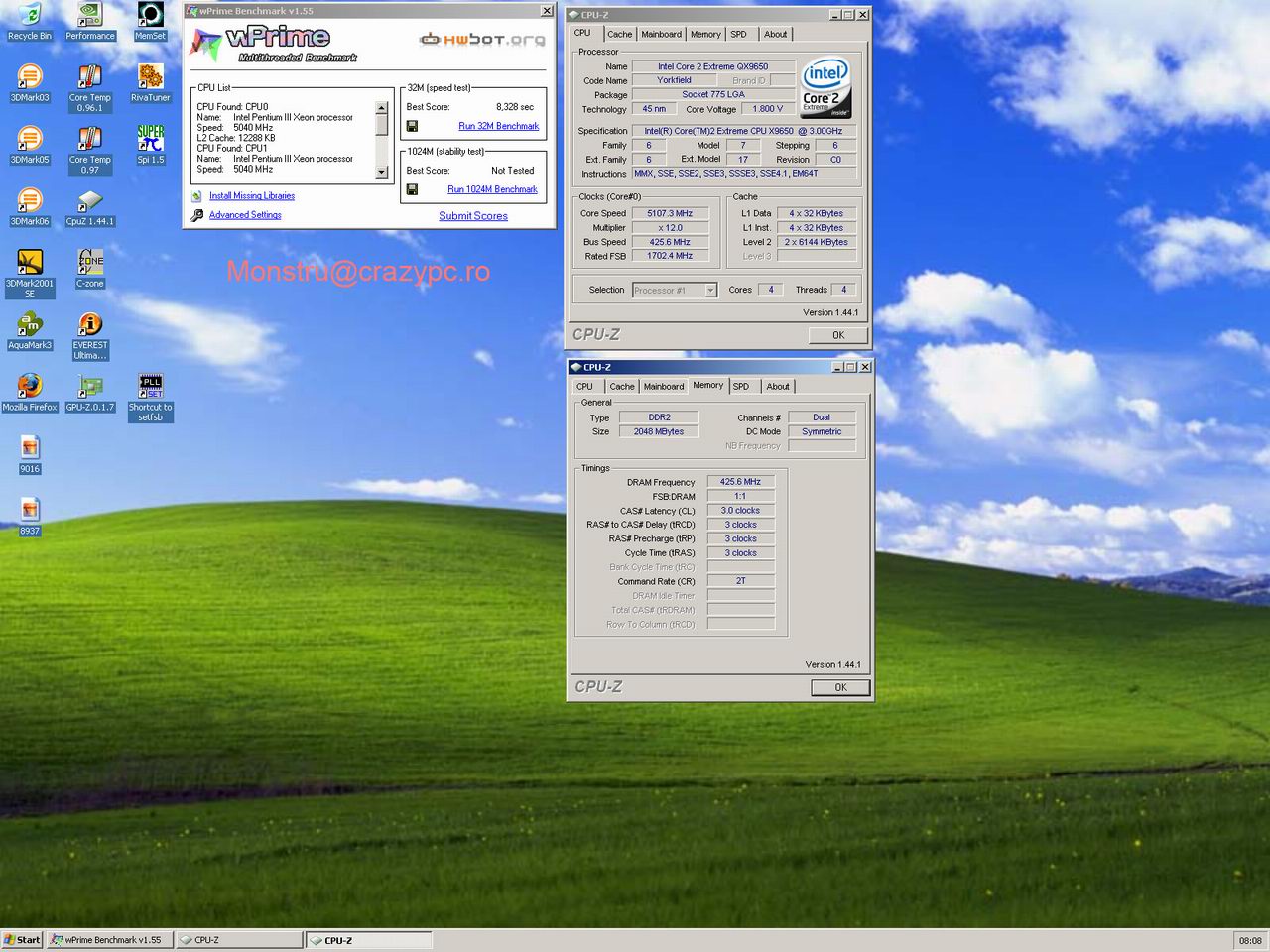The height and width of the screenshot is (952, 1270).
Task: Click the Intel Core 2 Extreme logo
Action: tap(825, 88)
